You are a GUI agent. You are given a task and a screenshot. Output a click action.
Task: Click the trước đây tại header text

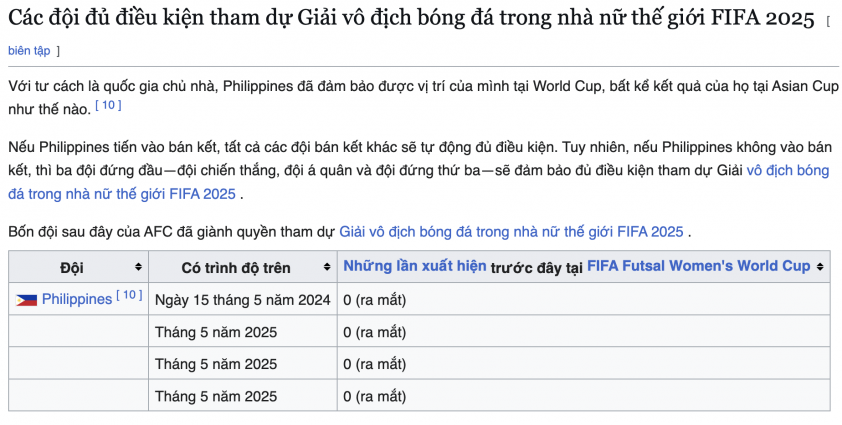(536, 267)
